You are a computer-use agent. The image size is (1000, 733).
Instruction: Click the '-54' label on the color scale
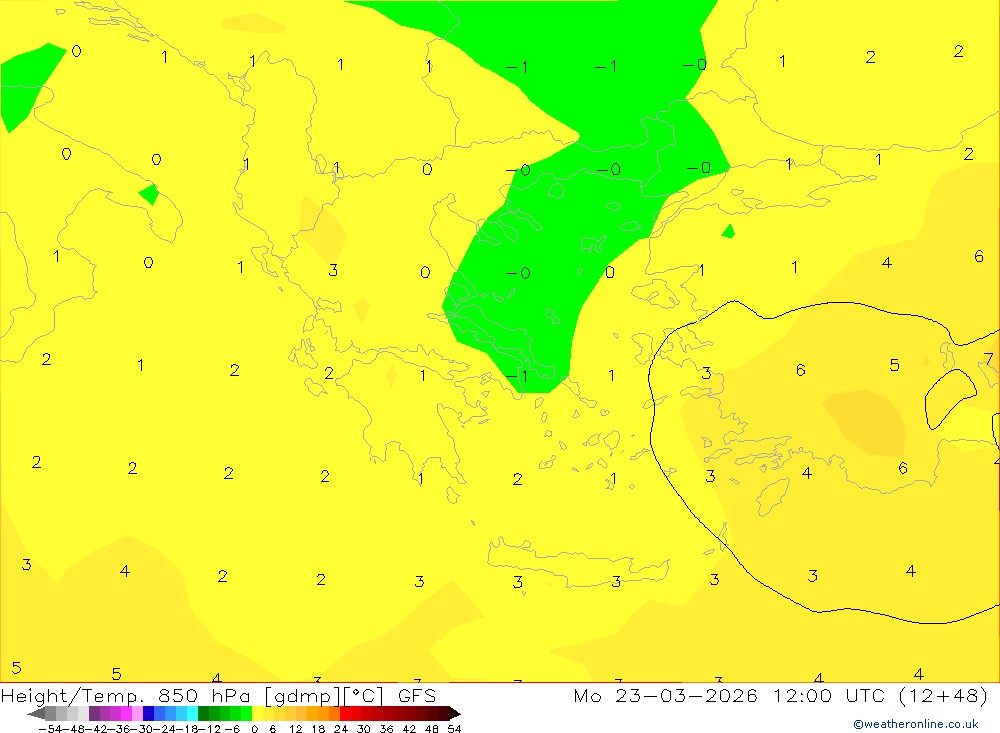click(x=50, y=729)
